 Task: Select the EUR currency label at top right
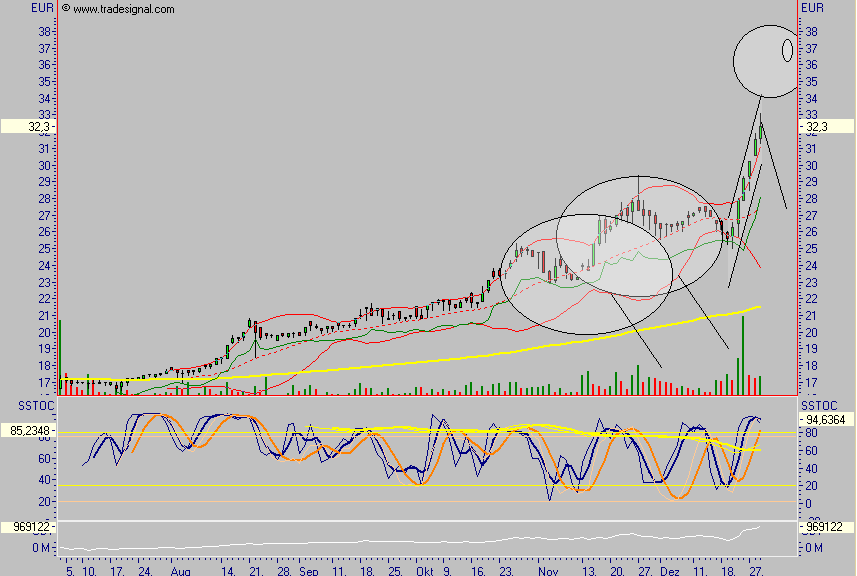pyautogui.click(x=812, y=8)
